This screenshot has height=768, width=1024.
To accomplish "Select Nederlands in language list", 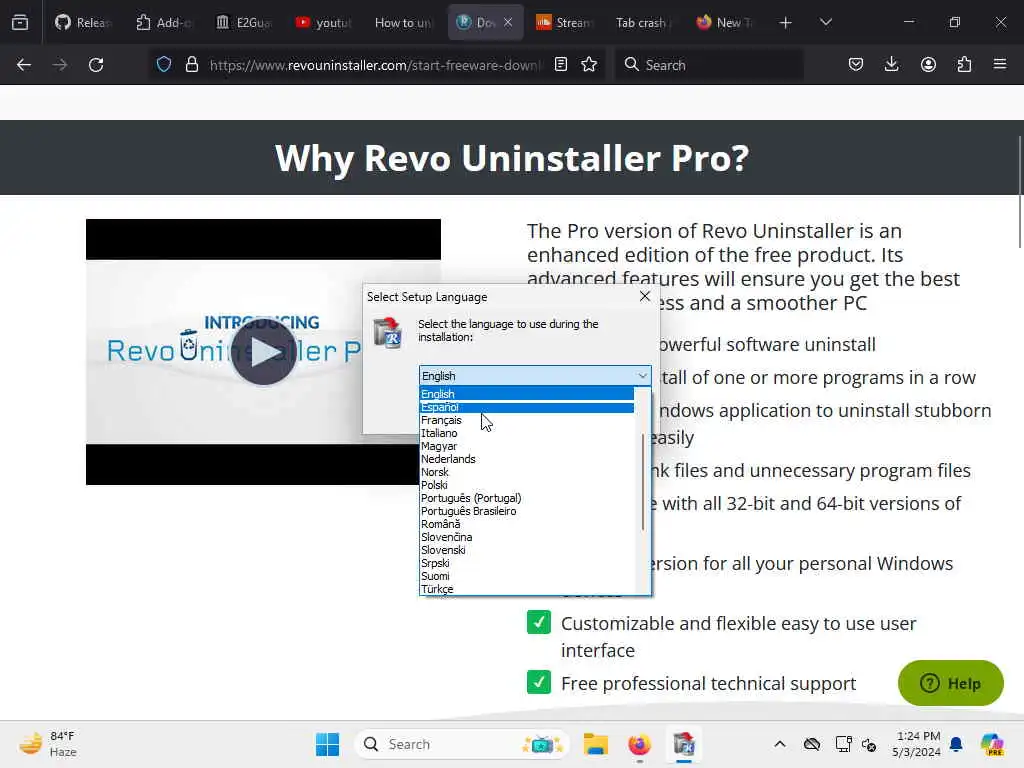I will tap(527, 459).
